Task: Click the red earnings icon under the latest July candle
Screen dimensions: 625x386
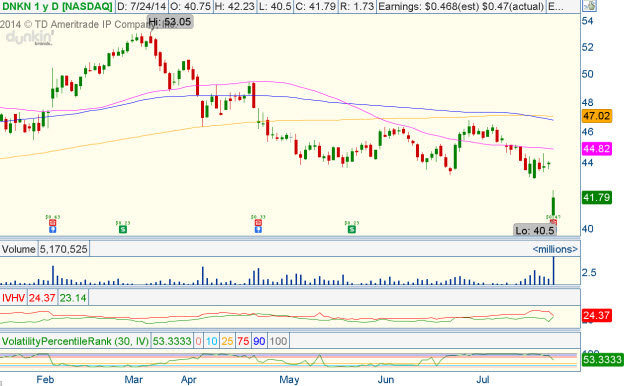Action: click(x=553, y=221)
